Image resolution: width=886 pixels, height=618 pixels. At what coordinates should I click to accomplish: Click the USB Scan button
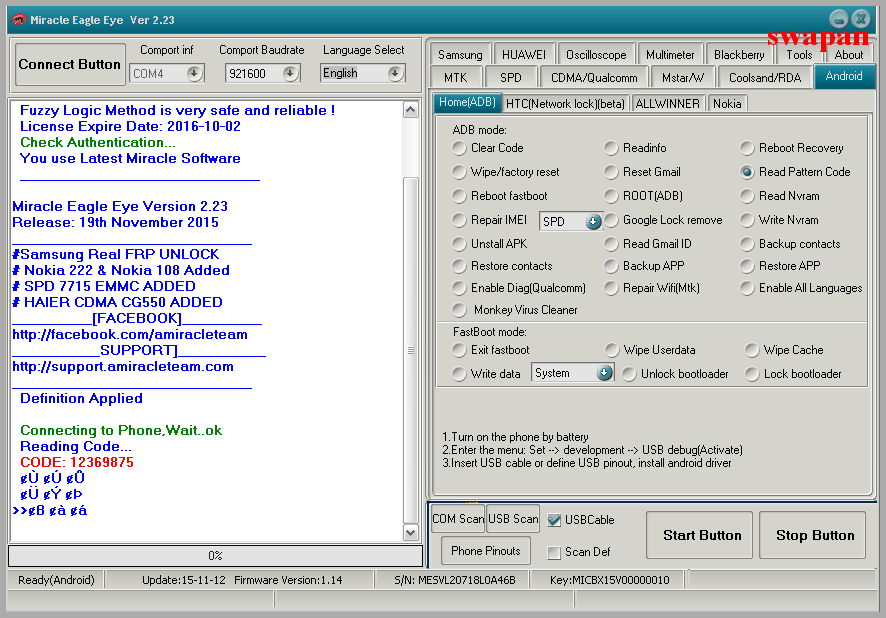(x=513, y=519)
